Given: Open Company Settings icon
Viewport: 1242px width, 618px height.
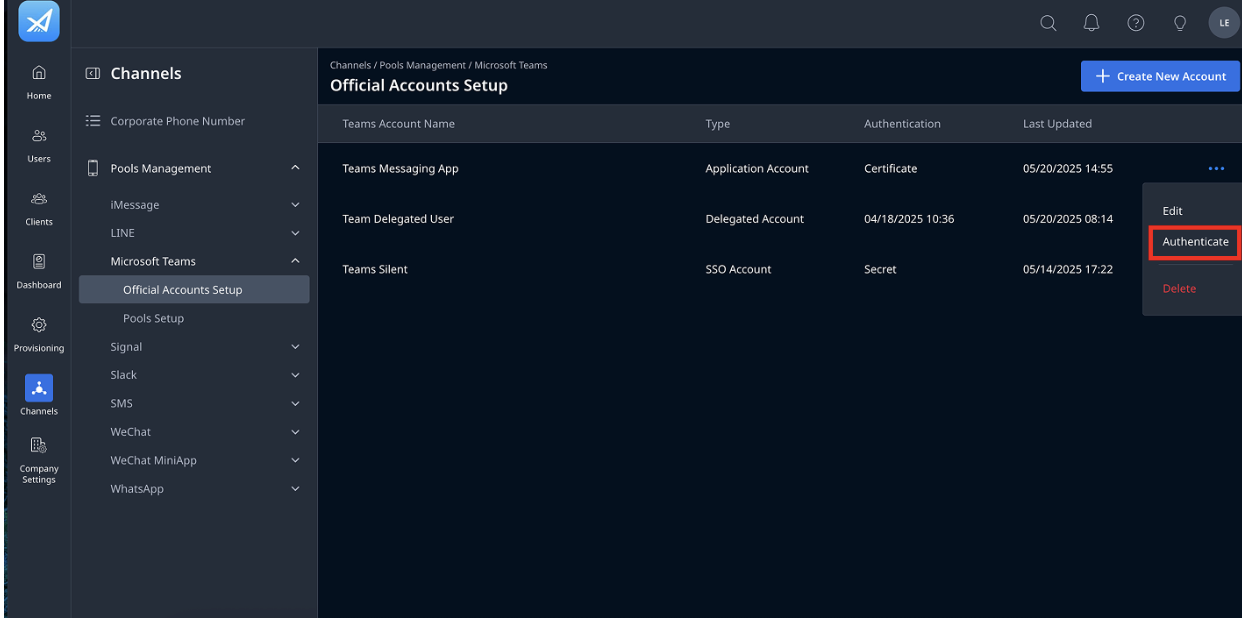Looking at the screenshot, I should point(39,445).
